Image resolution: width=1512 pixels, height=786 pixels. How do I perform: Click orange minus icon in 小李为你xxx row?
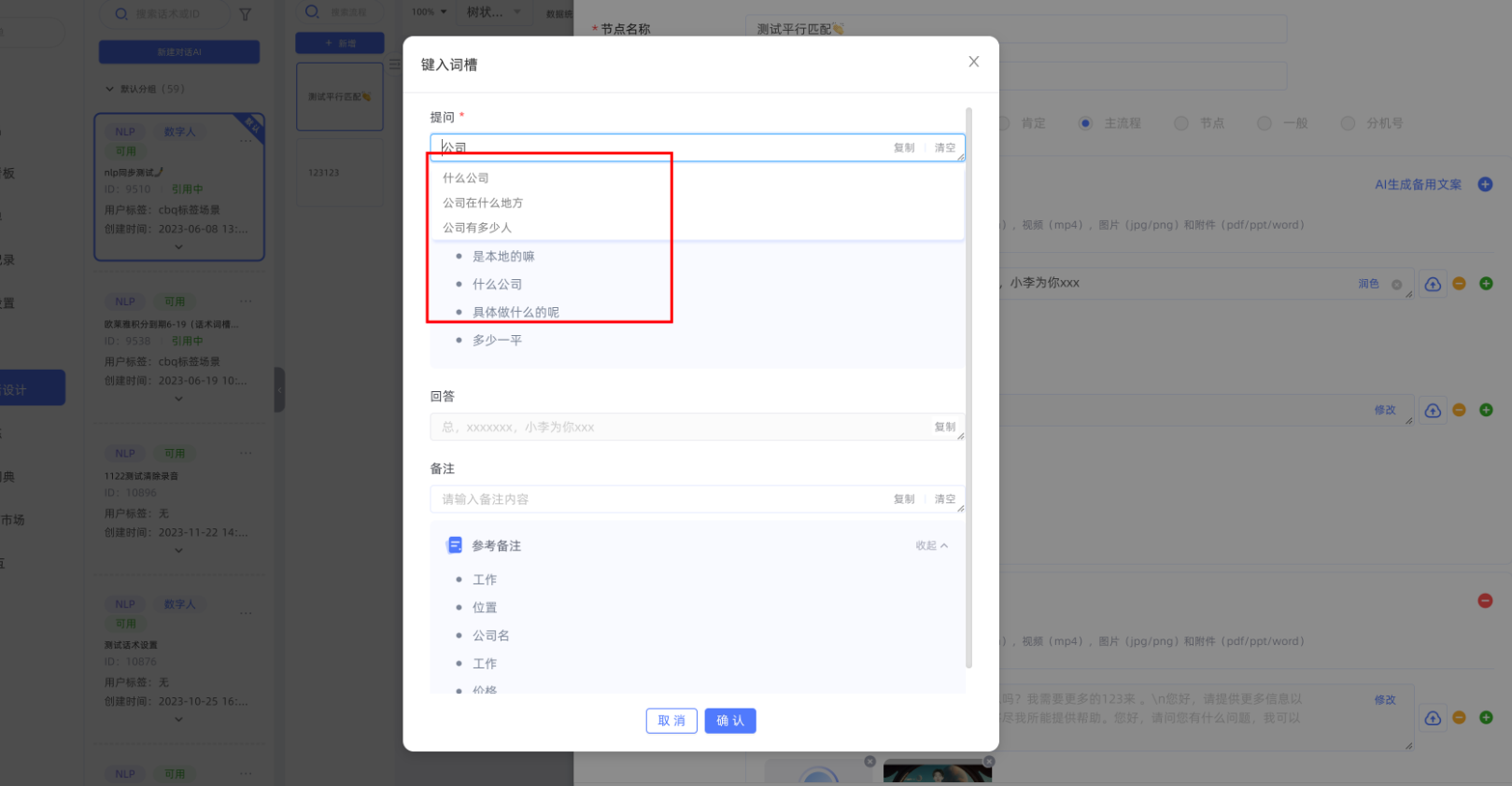pyautogui.click(x=1459, y=284)
